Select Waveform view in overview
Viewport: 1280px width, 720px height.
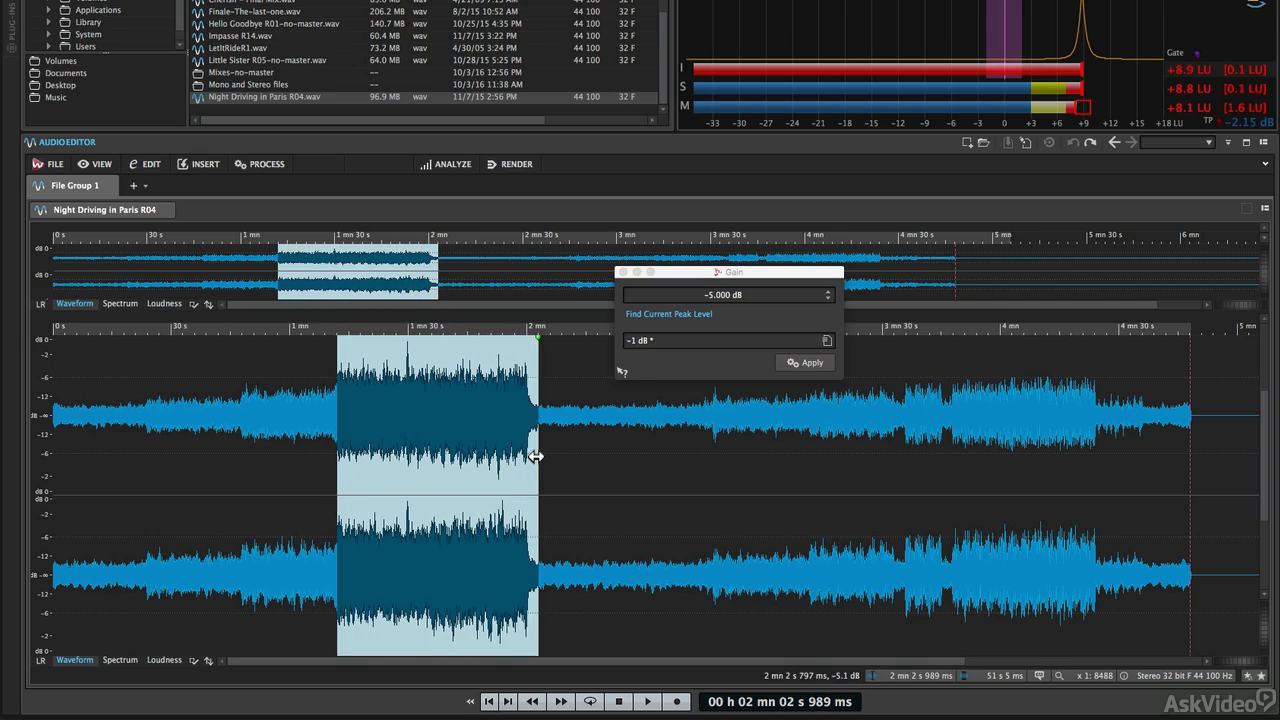(x=74, y=304)
